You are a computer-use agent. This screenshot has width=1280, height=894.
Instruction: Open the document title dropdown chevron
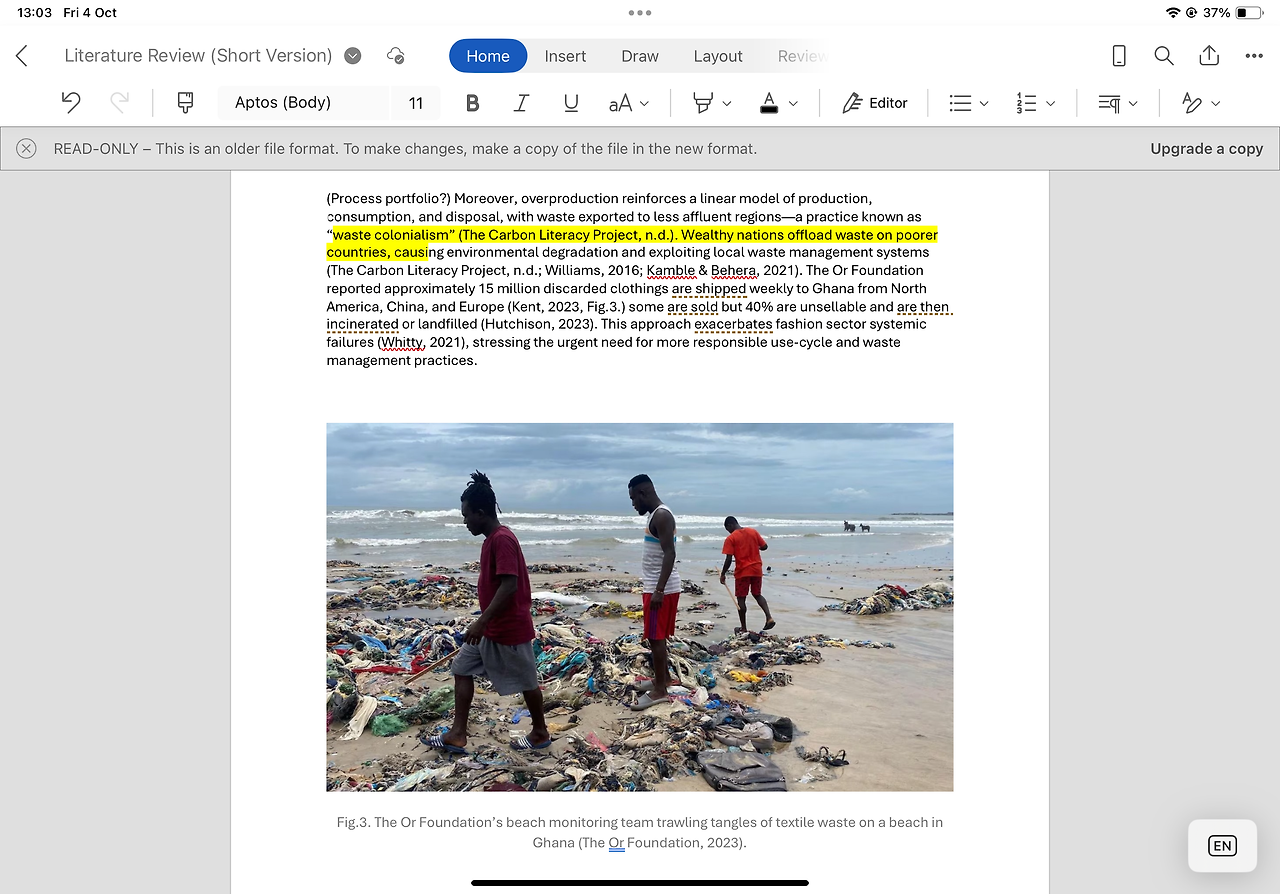352,56
